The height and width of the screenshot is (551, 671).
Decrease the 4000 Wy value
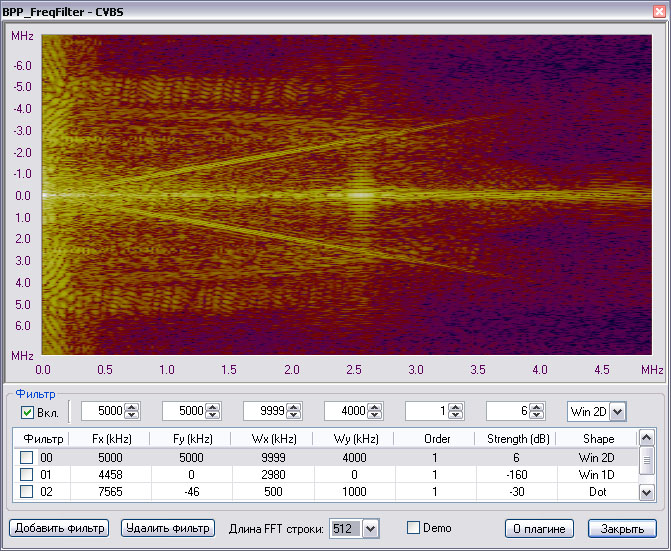[x=375, y=415]
